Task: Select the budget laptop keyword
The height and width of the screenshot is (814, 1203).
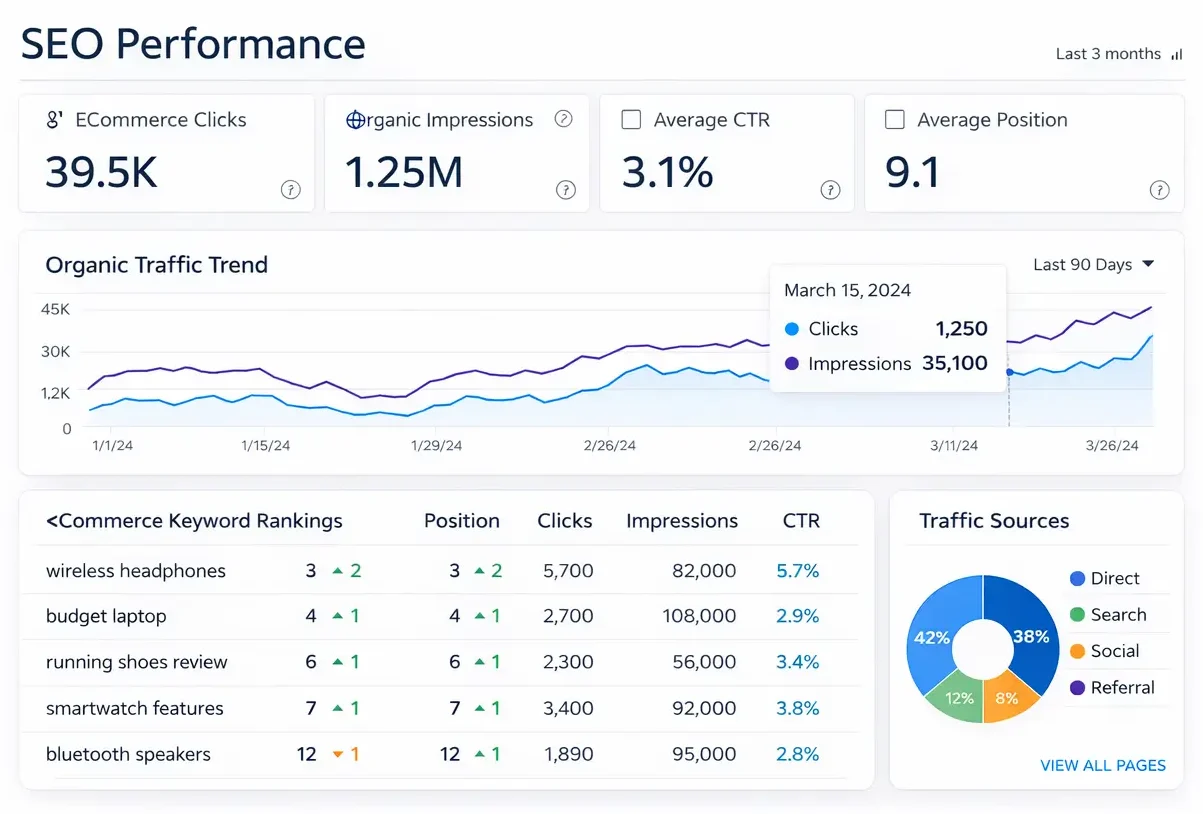Action: click(x=106, y=616)
